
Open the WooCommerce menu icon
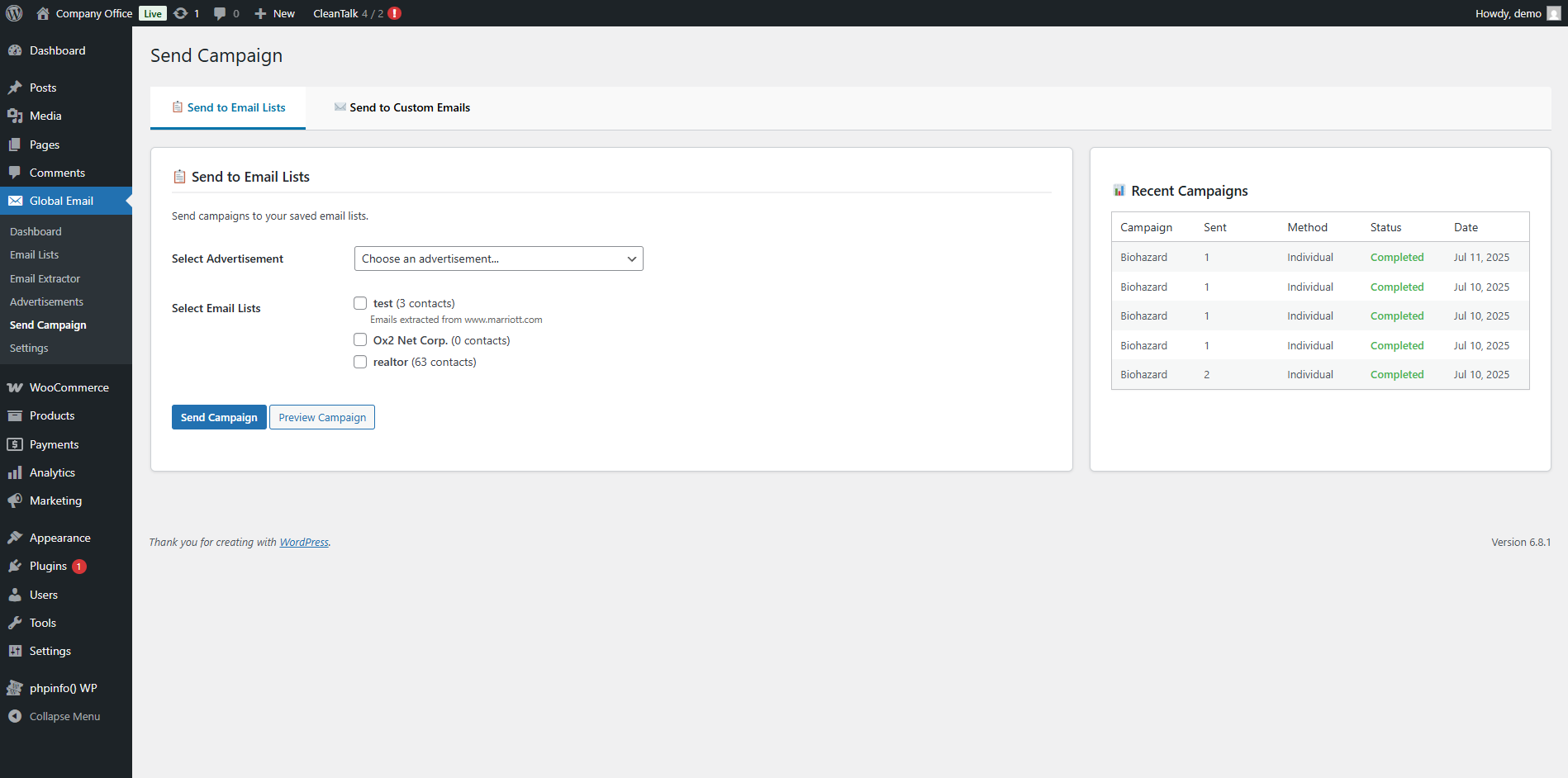click(x=15, y=387)
